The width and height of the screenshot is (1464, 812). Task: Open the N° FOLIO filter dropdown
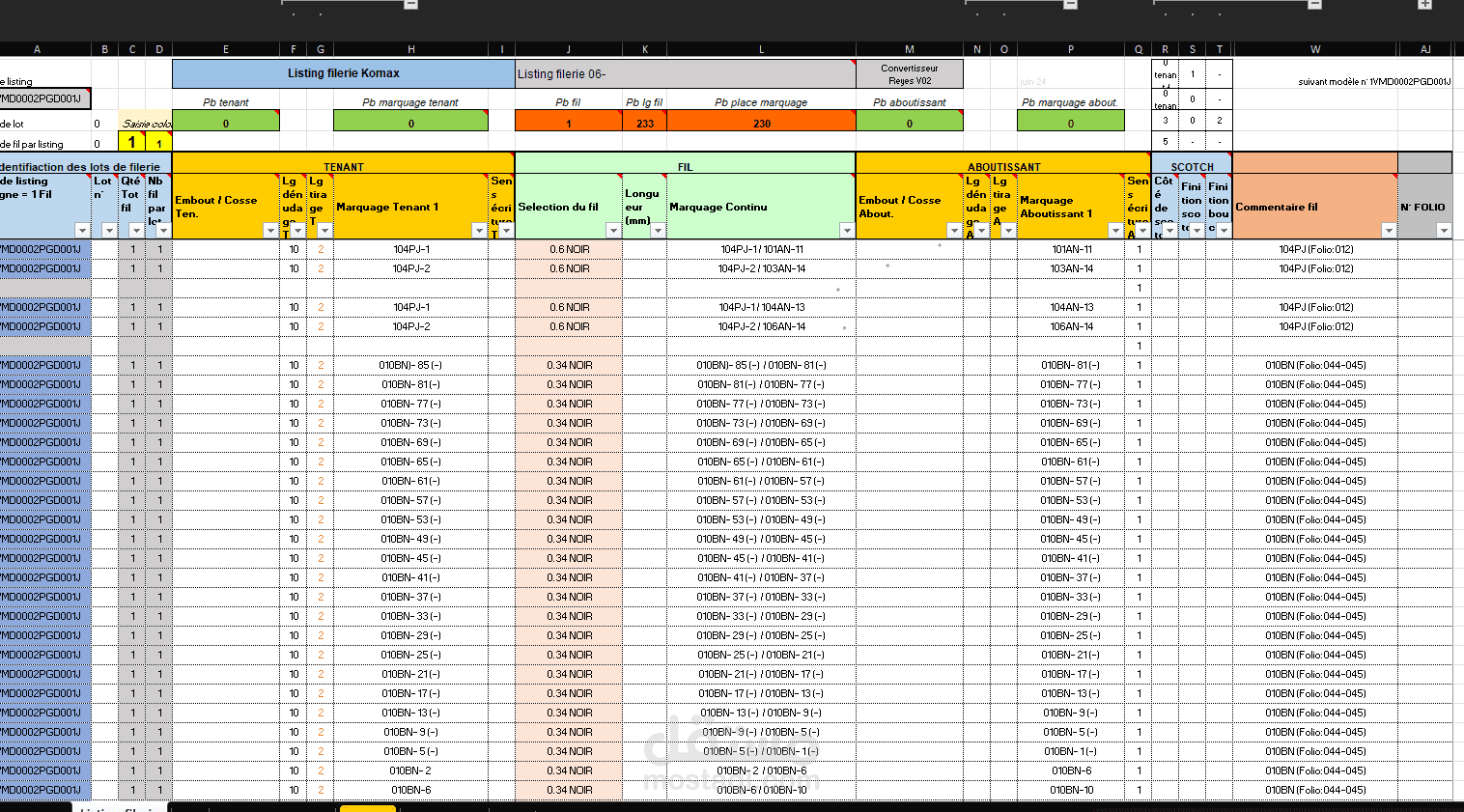(1444, 230)
